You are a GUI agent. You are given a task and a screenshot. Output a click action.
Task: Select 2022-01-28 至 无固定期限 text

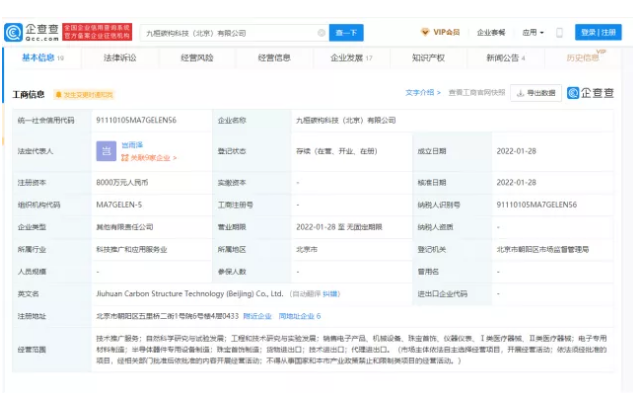pyautogui.click(x=339, y=227)
